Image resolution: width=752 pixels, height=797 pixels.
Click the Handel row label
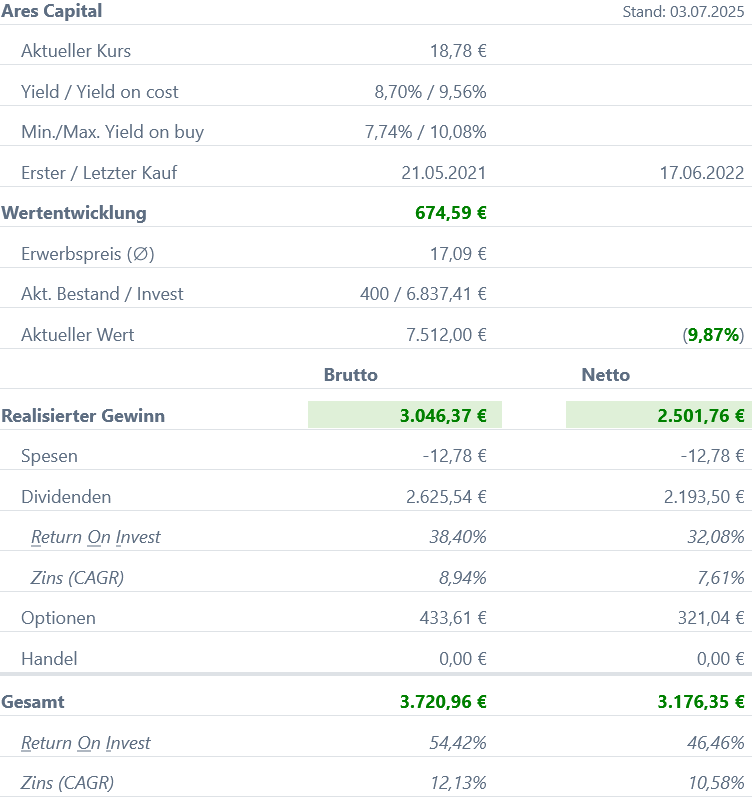pos(49,659)
